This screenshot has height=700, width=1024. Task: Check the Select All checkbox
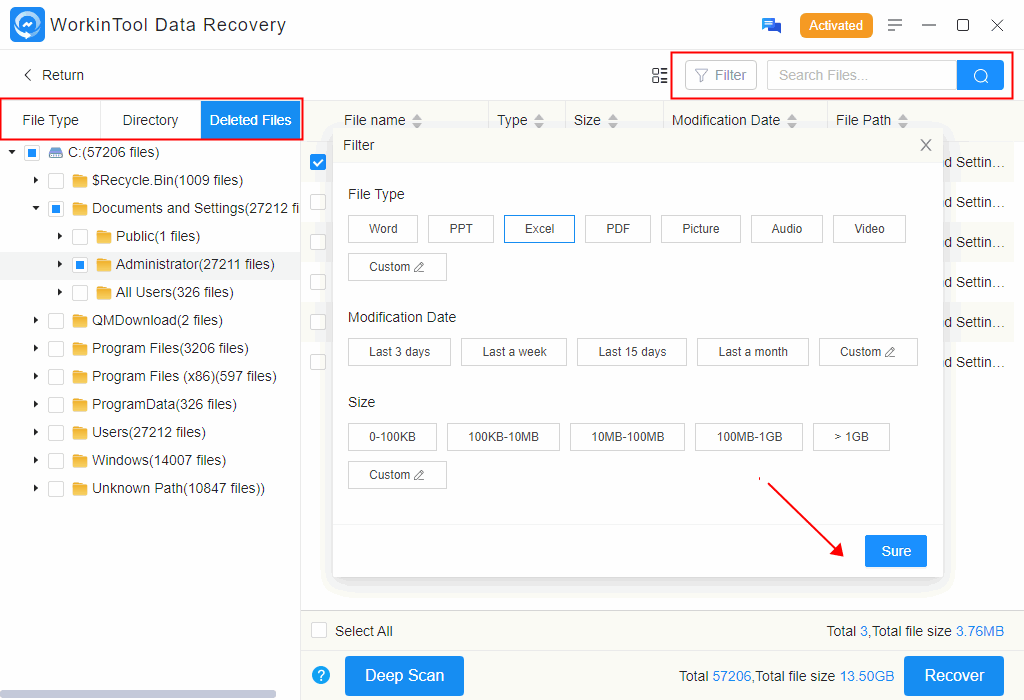tap(319, 630)
